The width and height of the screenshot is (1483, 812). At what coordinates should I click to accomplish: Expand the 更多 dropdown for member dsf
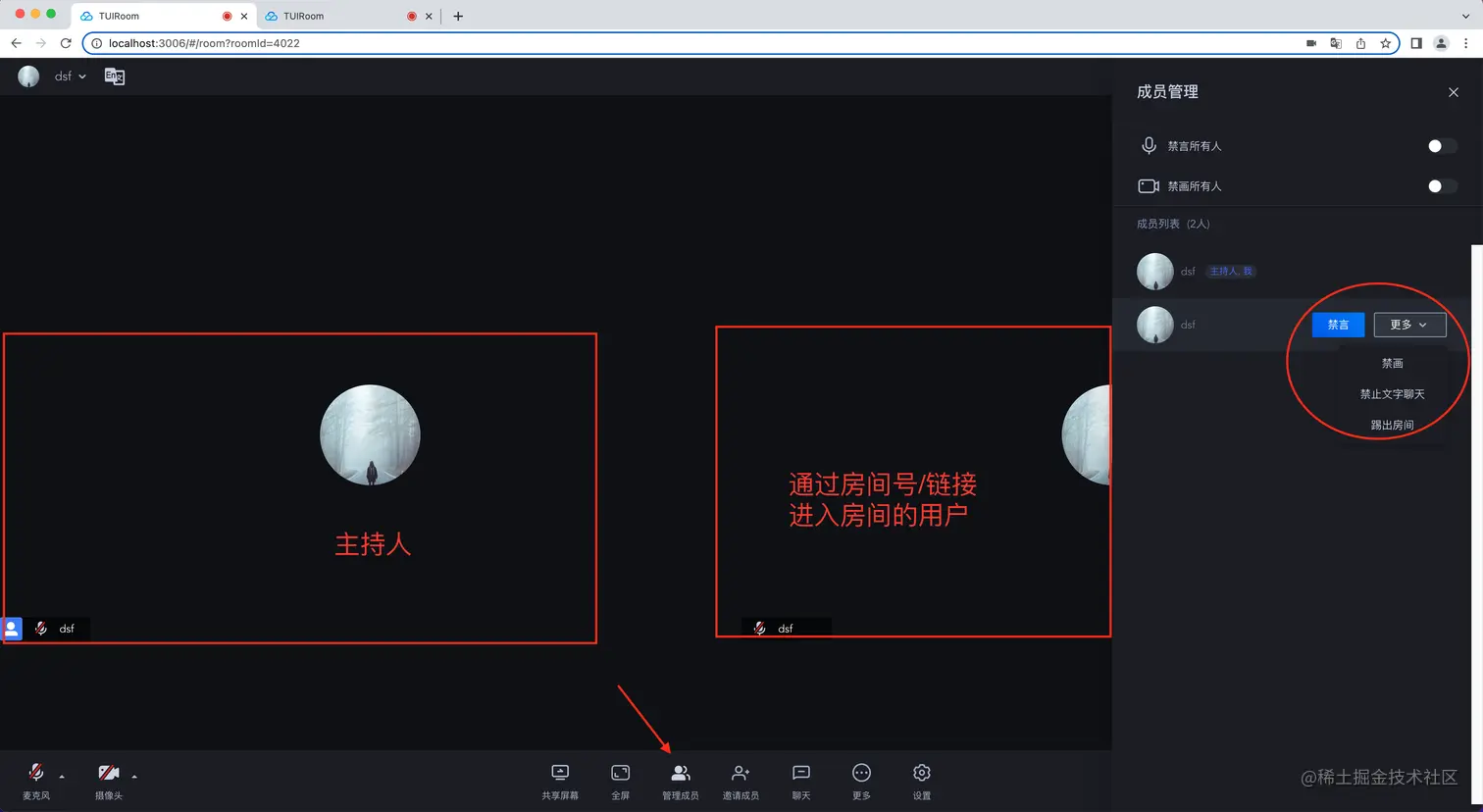pos(1409,325)
